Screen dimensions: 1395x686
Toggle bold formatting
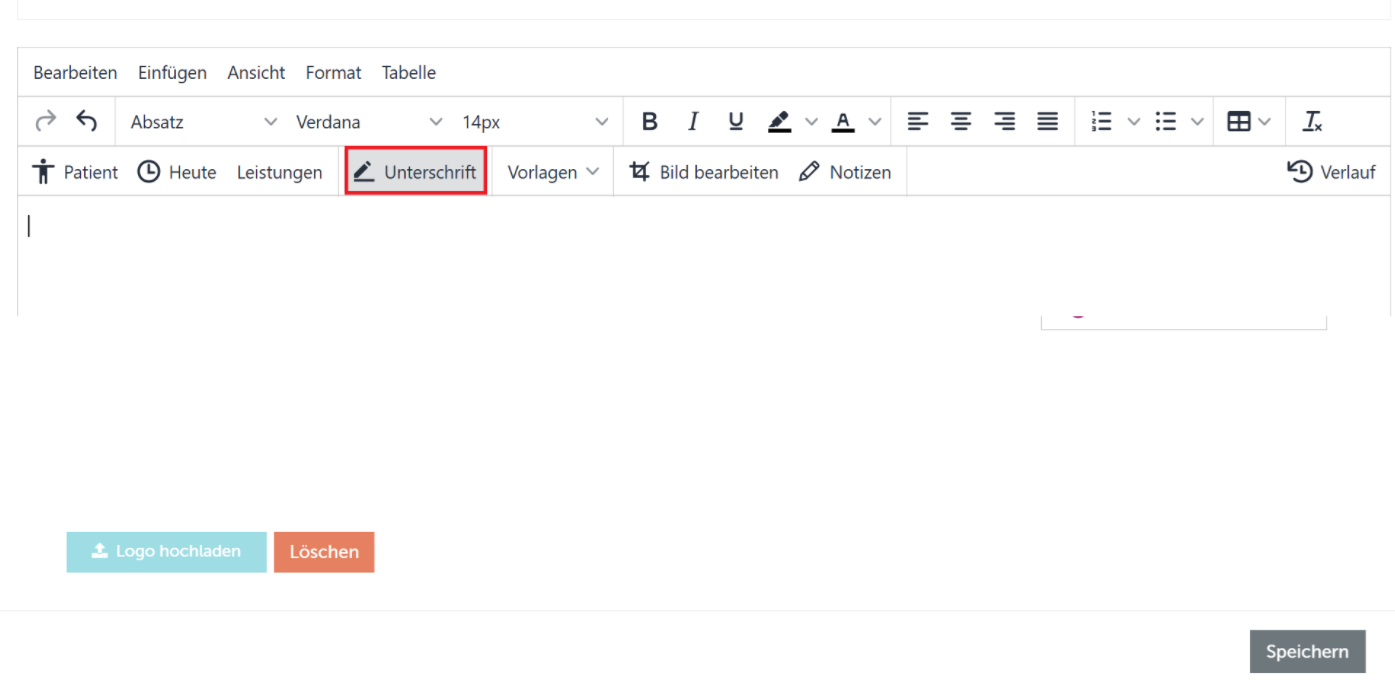pyautogui.click(x=650, y=122)
